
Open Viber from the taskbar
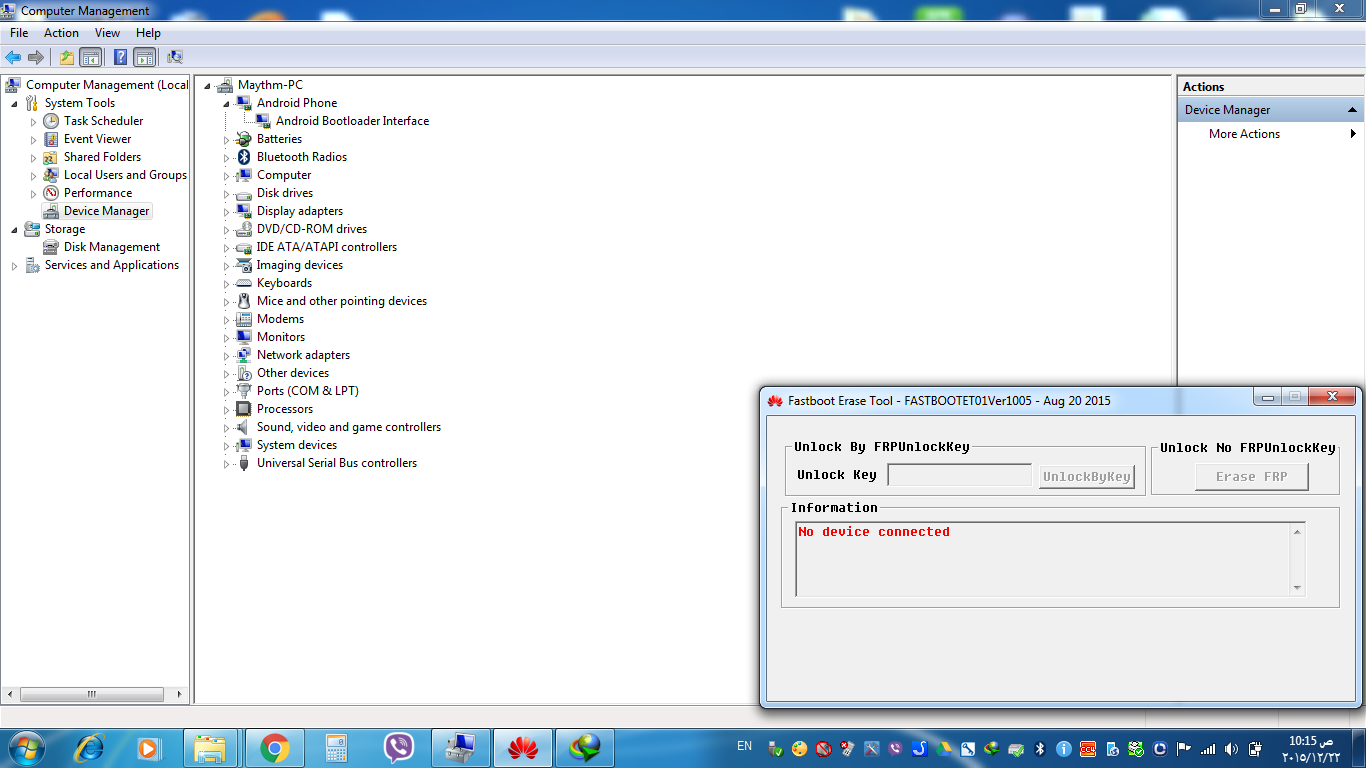pyautogui.click(x=399, y=748)
